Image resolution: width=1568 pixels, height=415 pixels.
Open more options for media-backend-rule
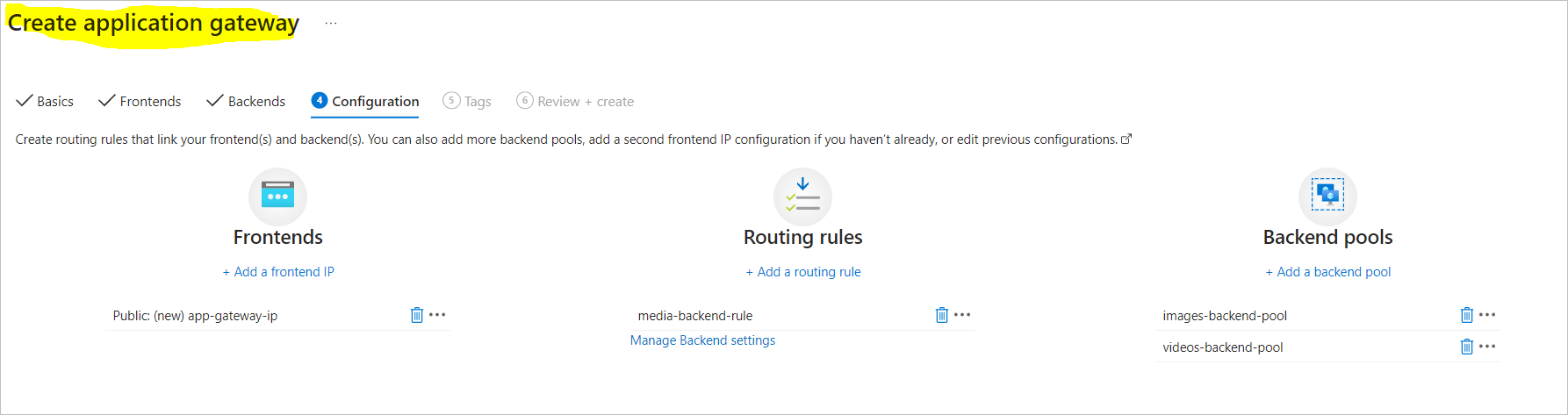[x=962, y=314]
